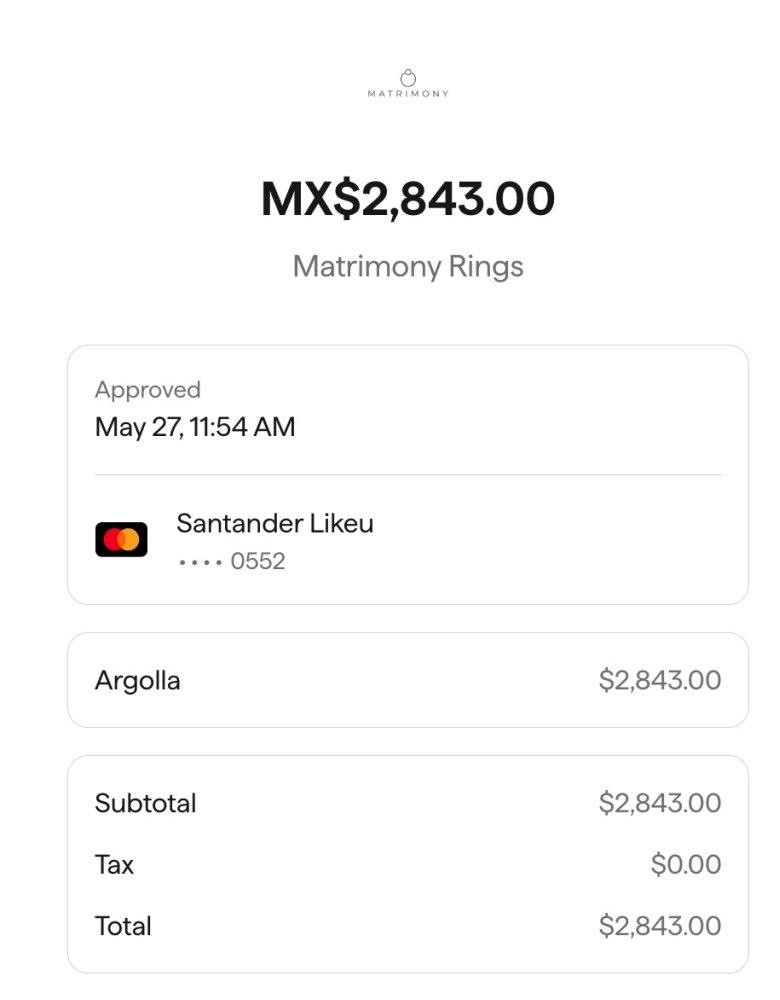Click the Argolla price of $2,843.00

tap(660, 681)
